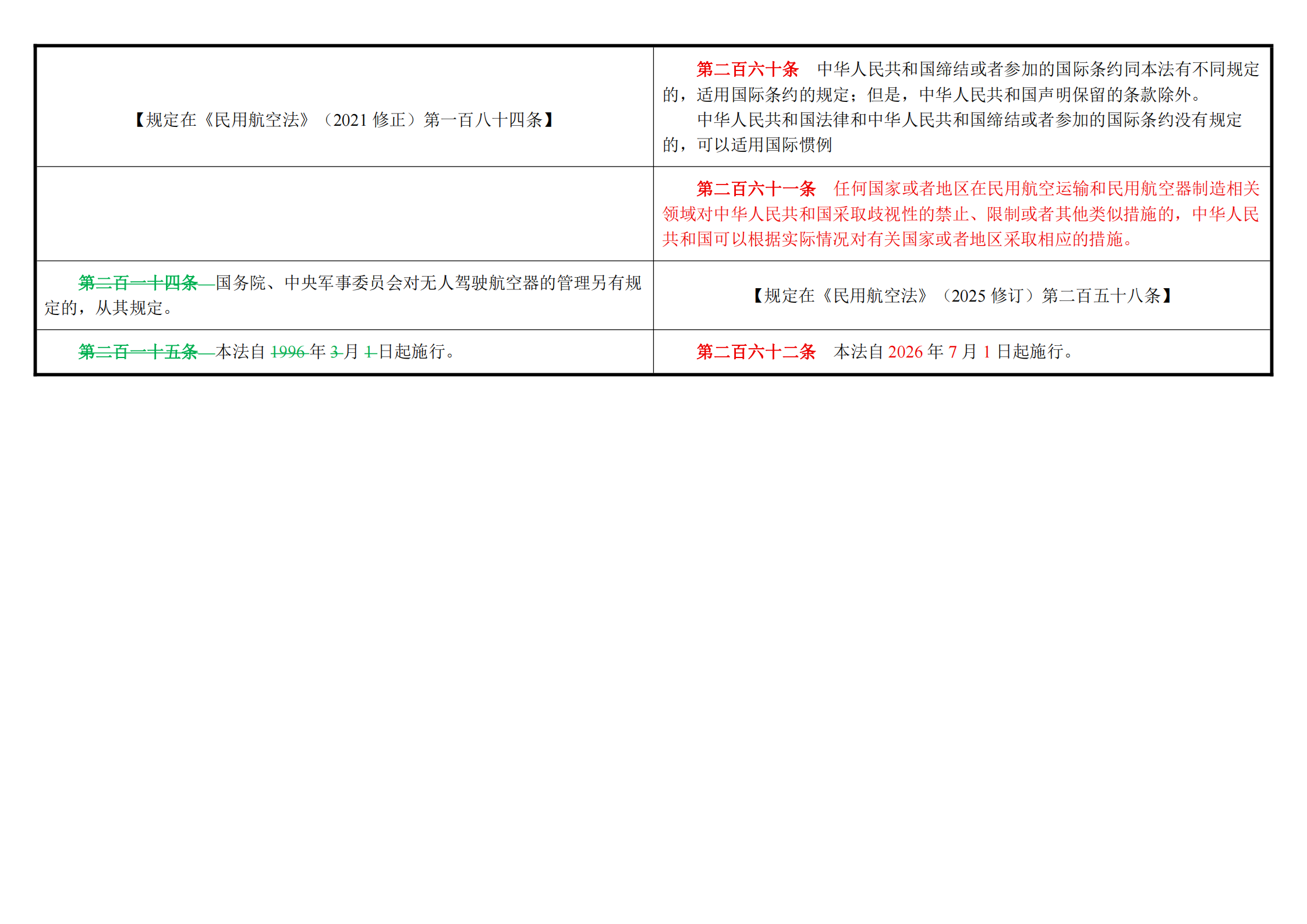Click the note 【规定在《民用航空法》(2021 修正)第一百八十四条】
Viewport: 1307px width, 924px height.
pyautogui.click(x=344, y=120)
